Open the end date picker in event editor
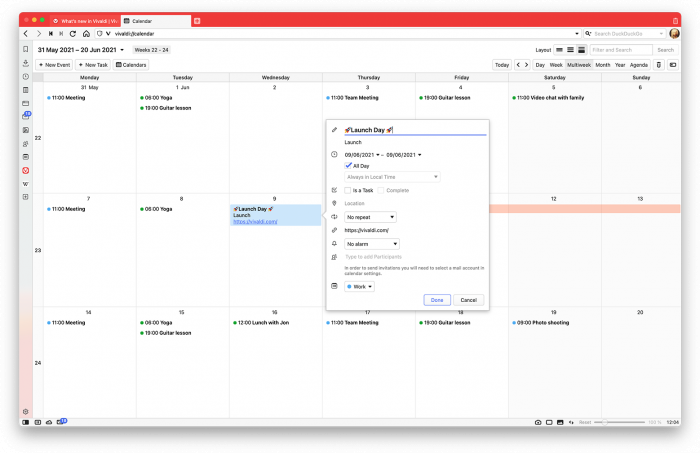Screen dimensions: 700x453 [x=404, y=155]
